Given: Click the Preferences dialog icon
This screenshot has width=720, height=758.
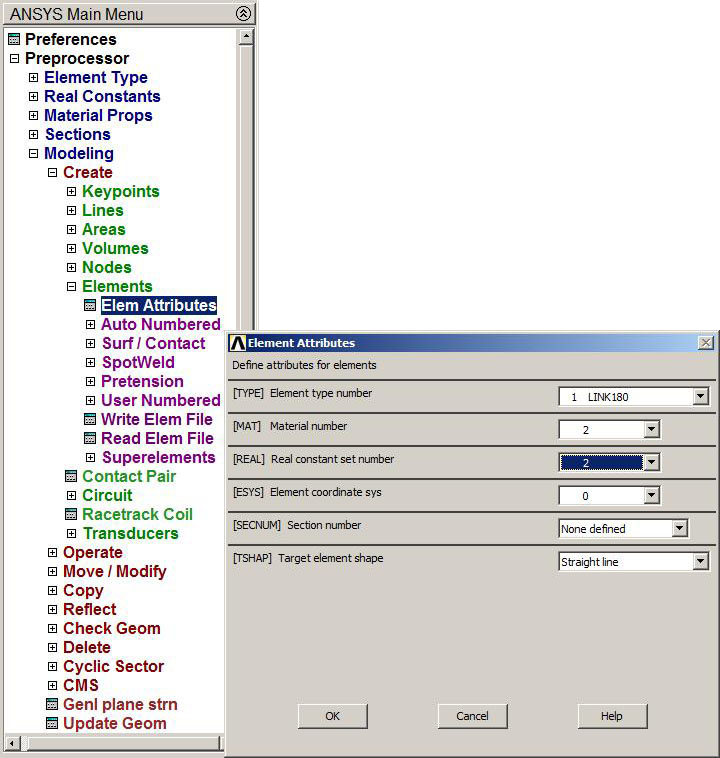Looking at the screenshot, I should point(13,40).
